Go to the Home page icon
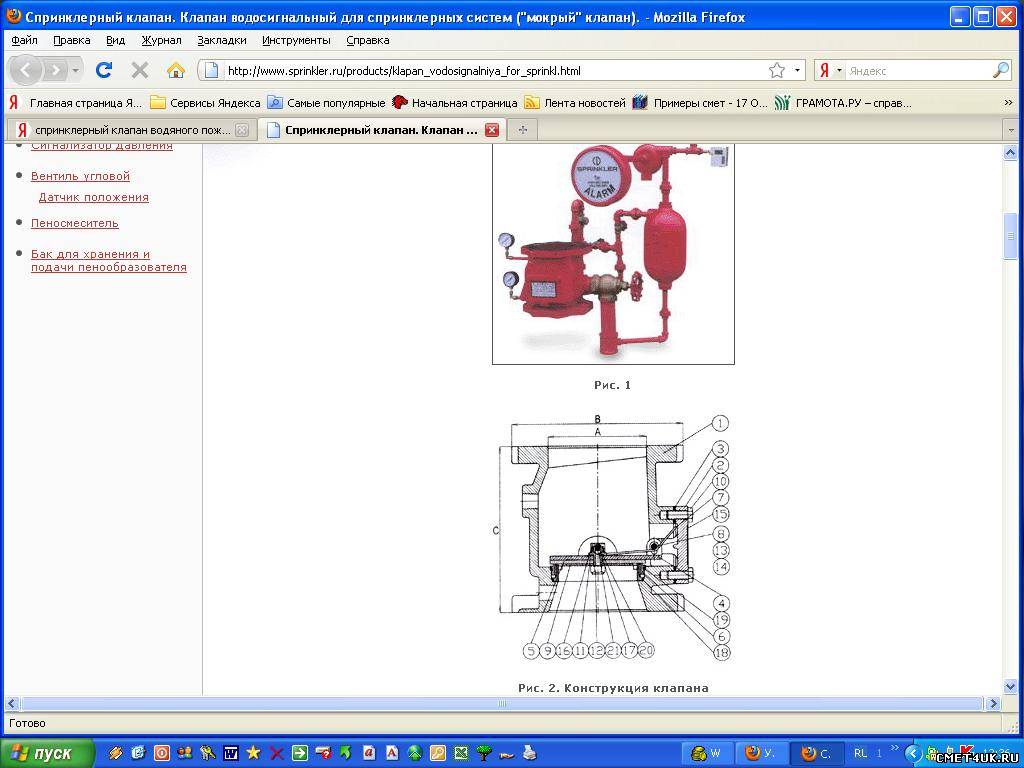Screen dimensions: 1024x768 (x=176, y=70)
